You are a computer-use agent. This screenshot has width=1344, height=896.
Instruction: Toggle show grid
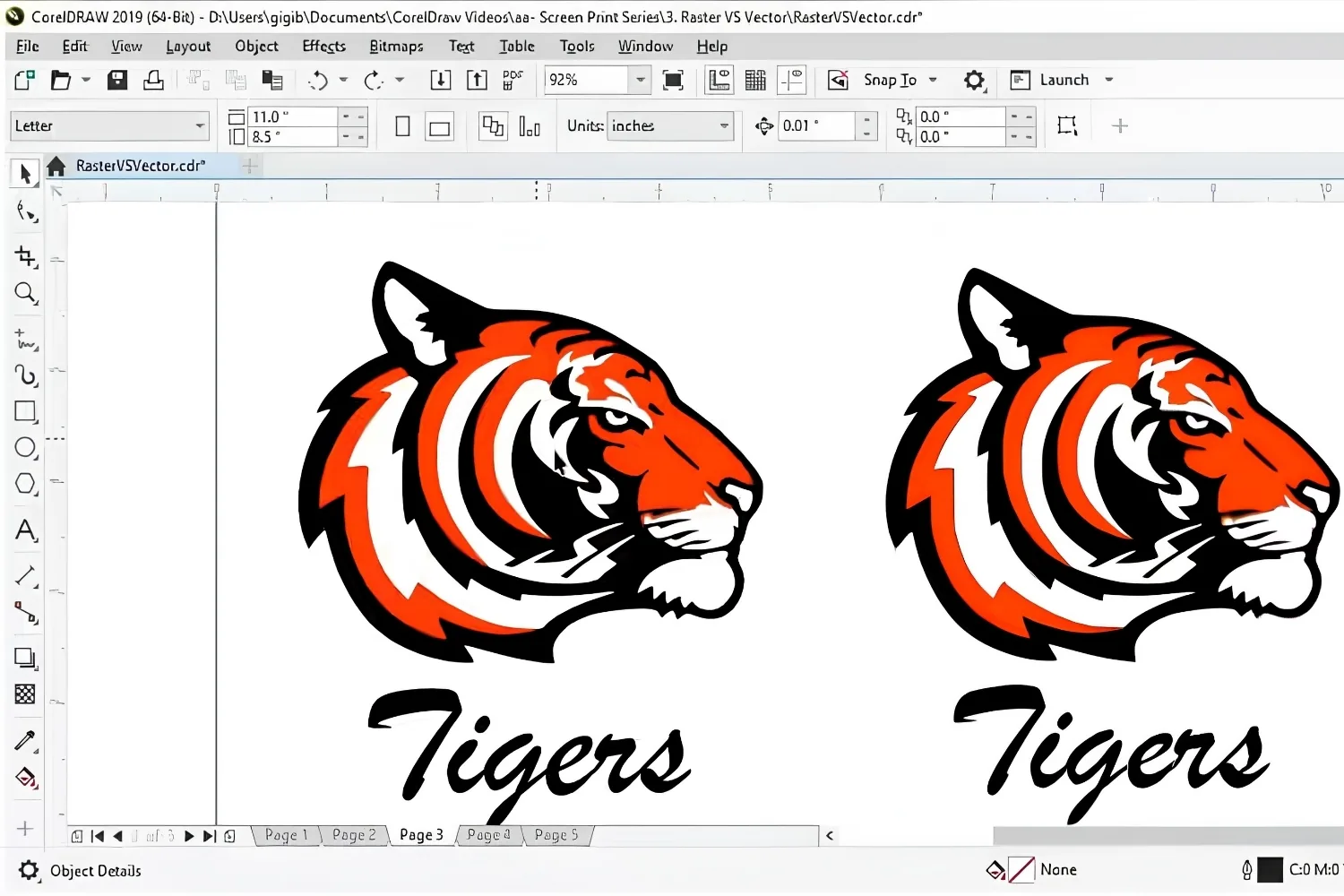point(755,81)
